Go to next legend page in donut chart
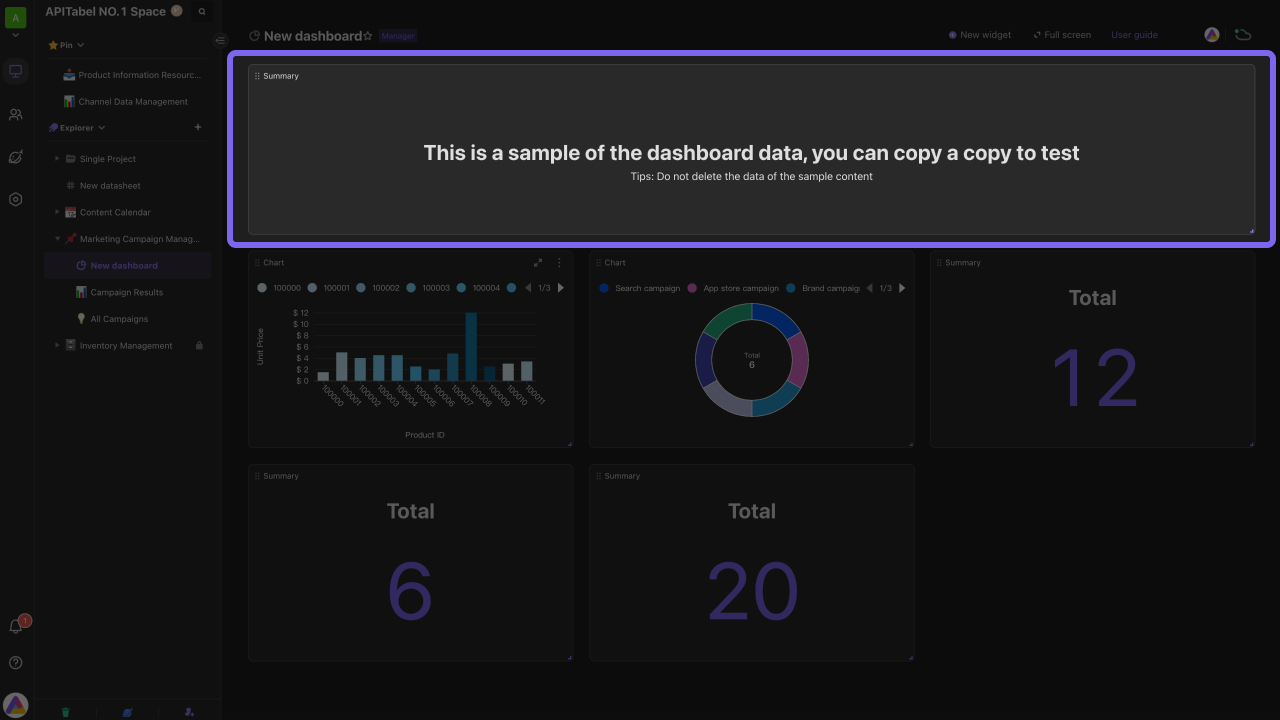The image size is (1280, 720). point(902,288)
